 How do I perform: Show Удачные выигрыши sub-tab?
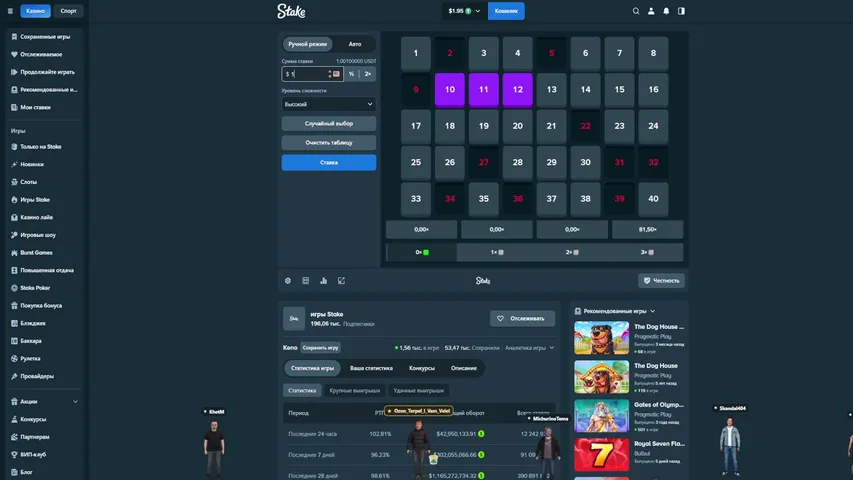(x=418, y=390)
